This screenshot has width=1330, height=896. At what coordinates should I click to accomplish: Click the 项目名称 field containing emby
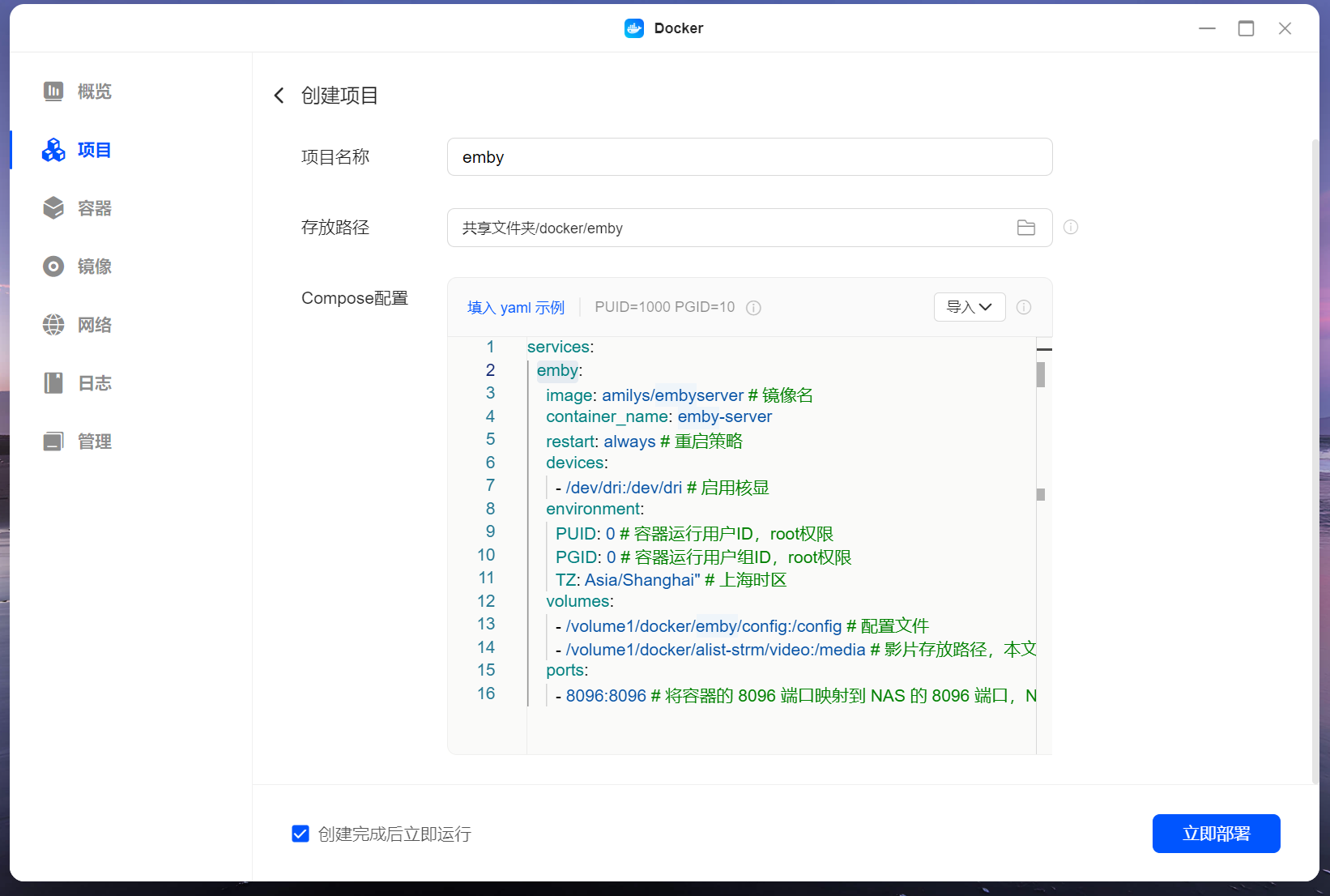[x=749, y=157]
